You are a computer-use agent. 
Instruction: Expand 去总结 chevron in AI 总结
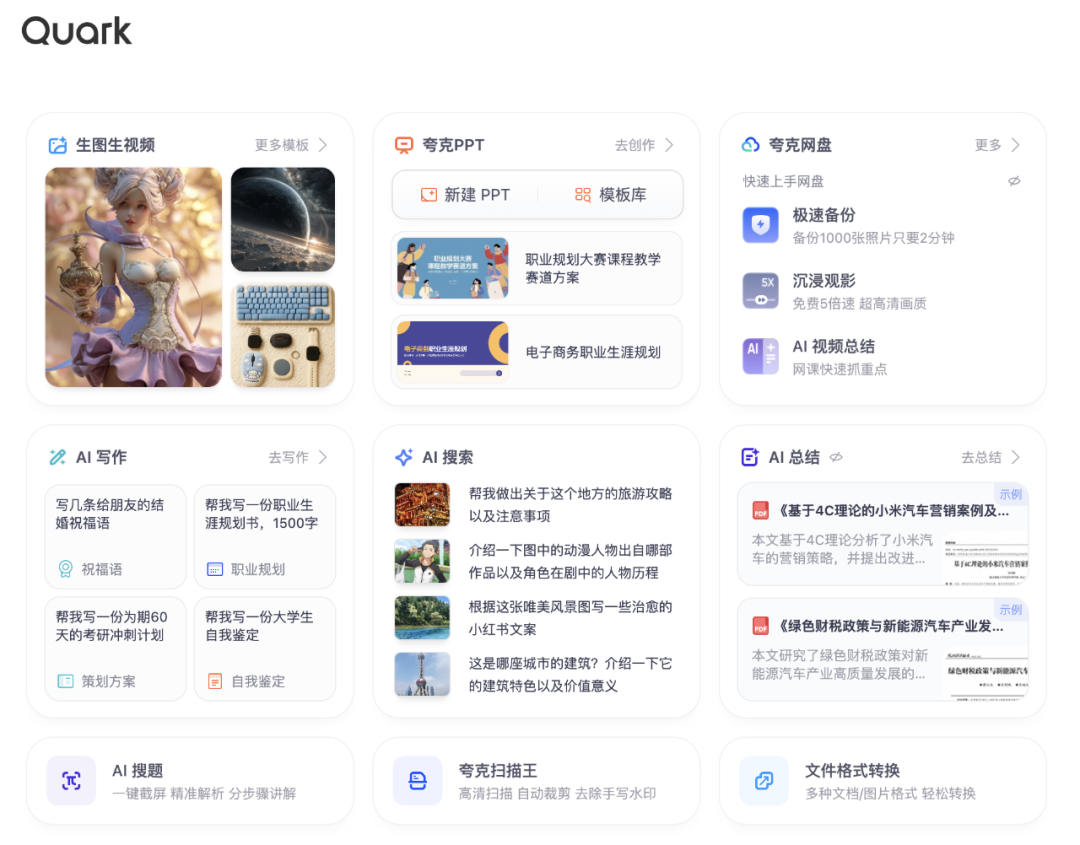(1015, 457)
